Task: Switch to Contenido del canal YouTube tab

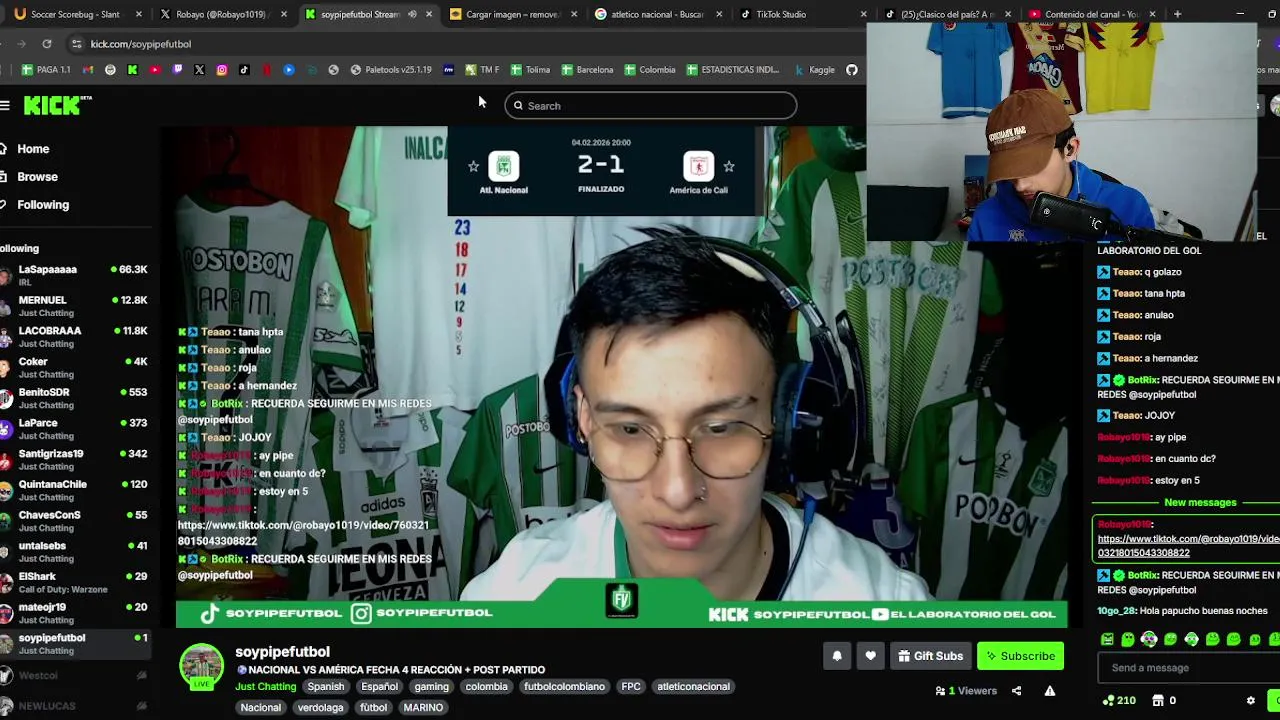Action: click(x=1090, y=14)
